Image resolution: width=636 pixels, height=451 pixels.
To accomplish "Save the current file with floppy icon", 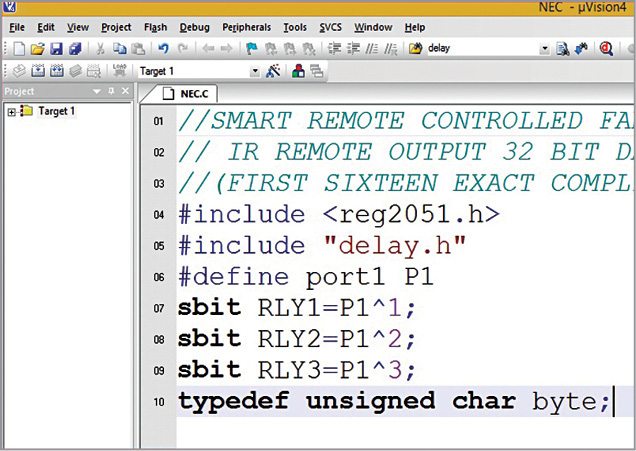I will pyautogui.click(x=56, y=48).
